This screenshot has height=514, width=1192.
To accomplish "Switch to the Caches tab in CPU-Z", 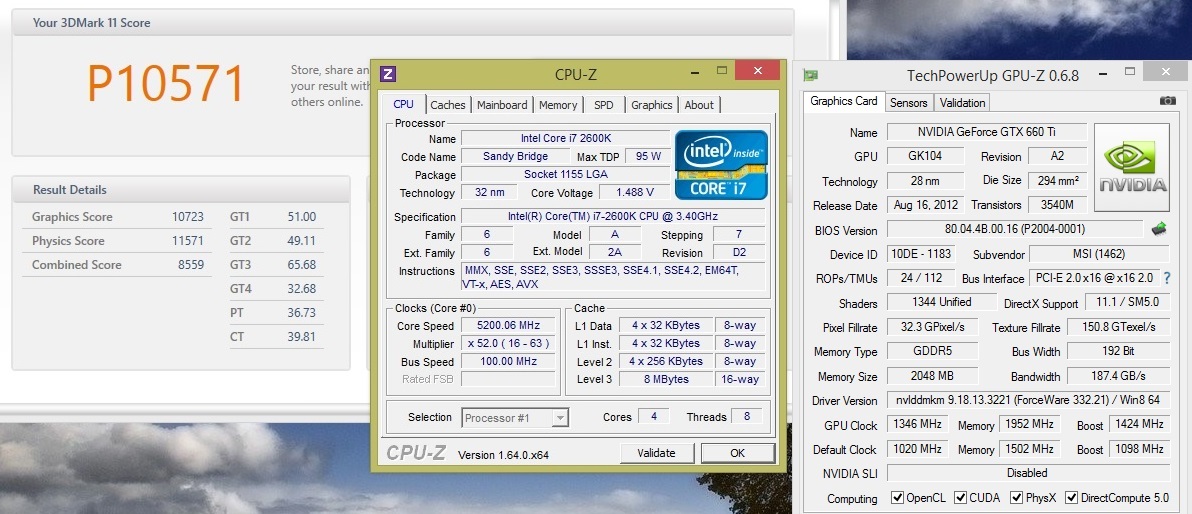I will pos(448,105).
